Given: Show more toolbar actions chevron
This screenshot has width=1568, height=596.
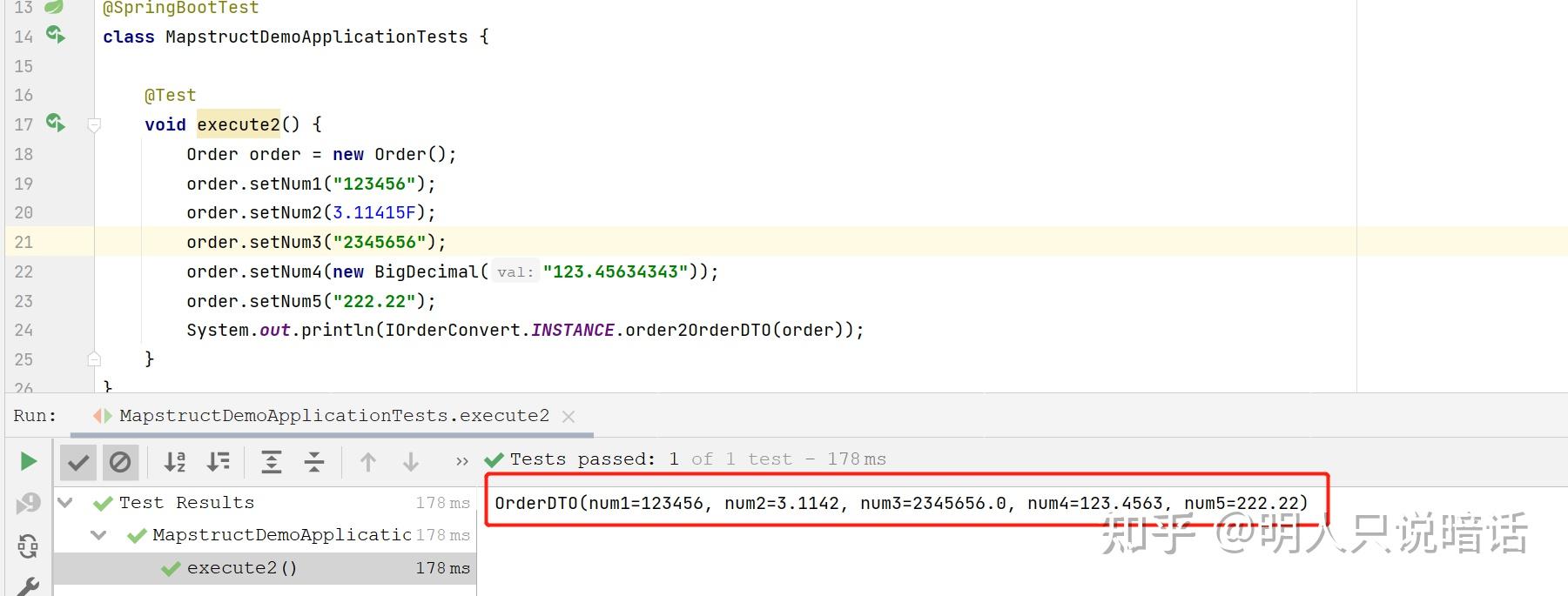Looking at the screenshot, I should (x=462, y=462).
